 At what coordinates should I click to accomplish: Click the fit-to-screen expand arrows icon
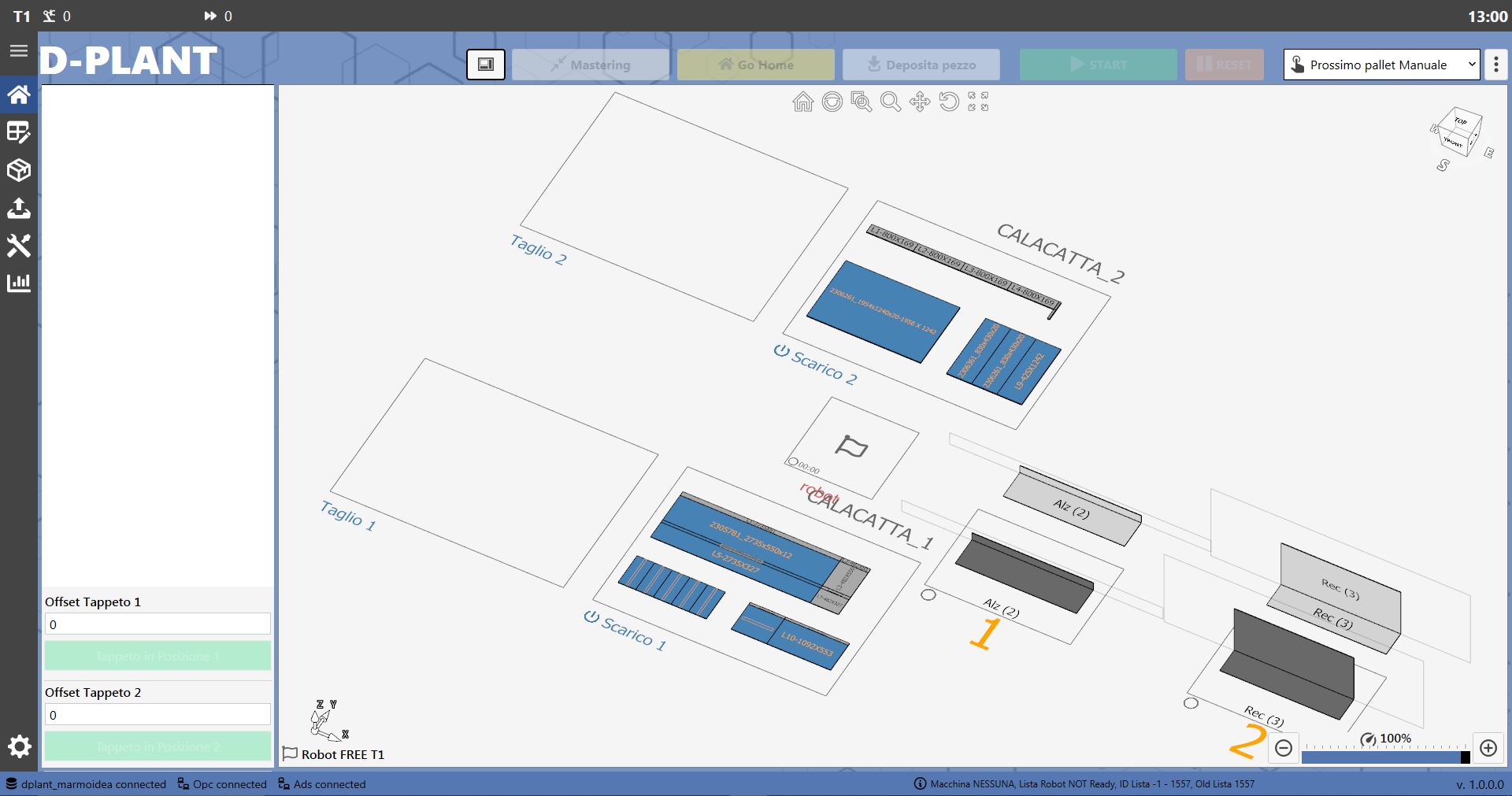click(x=978, y=102)
